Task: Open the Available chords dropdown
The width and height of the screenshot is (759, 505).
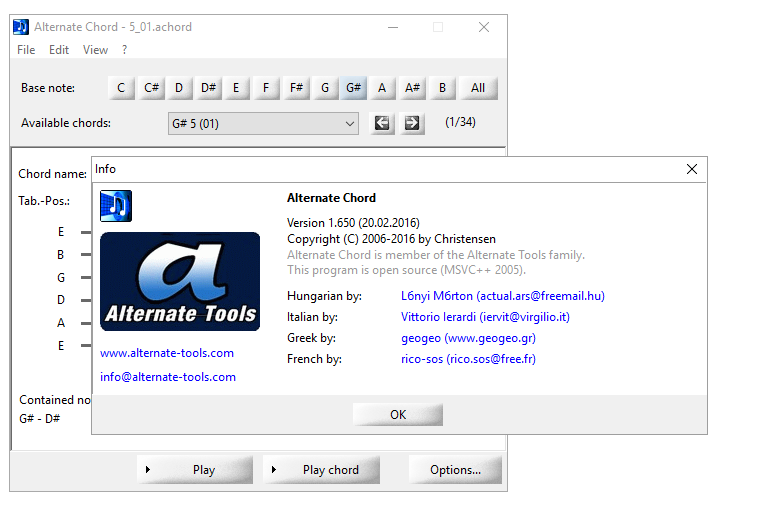Action: pyautogui.click(x=263, y=123)
